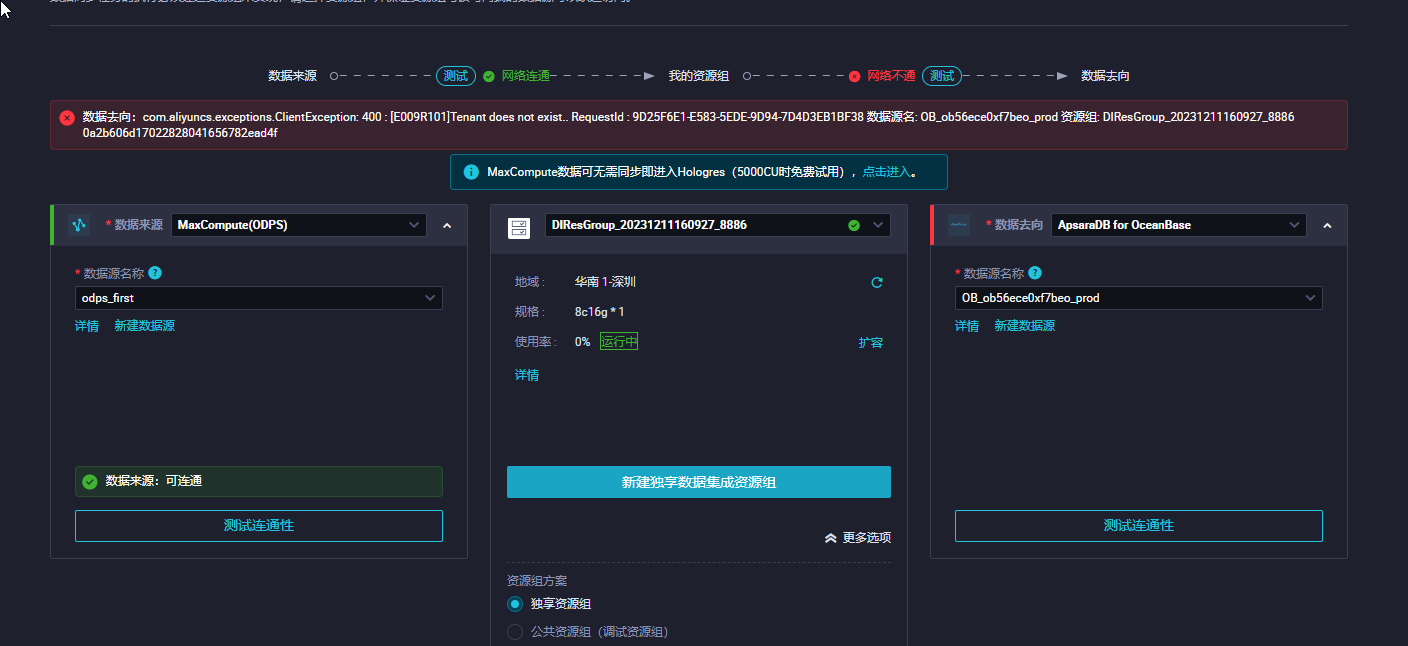
Task: Click the red cross icon next to 网络不通
Action: click(855, 76)
